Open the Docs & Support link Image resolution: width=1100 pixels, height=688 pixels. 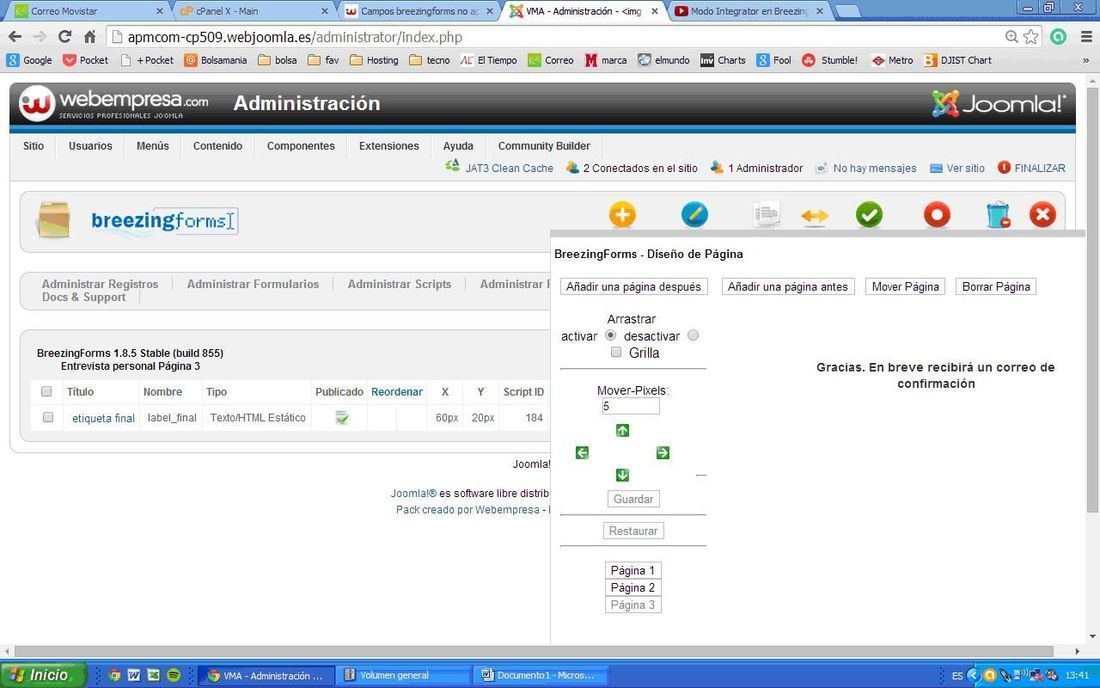point(83,297)
